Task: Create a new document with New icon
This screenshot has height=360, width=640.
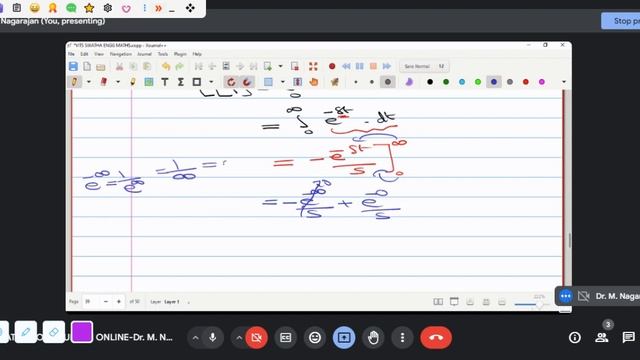Action: [87, 67]
